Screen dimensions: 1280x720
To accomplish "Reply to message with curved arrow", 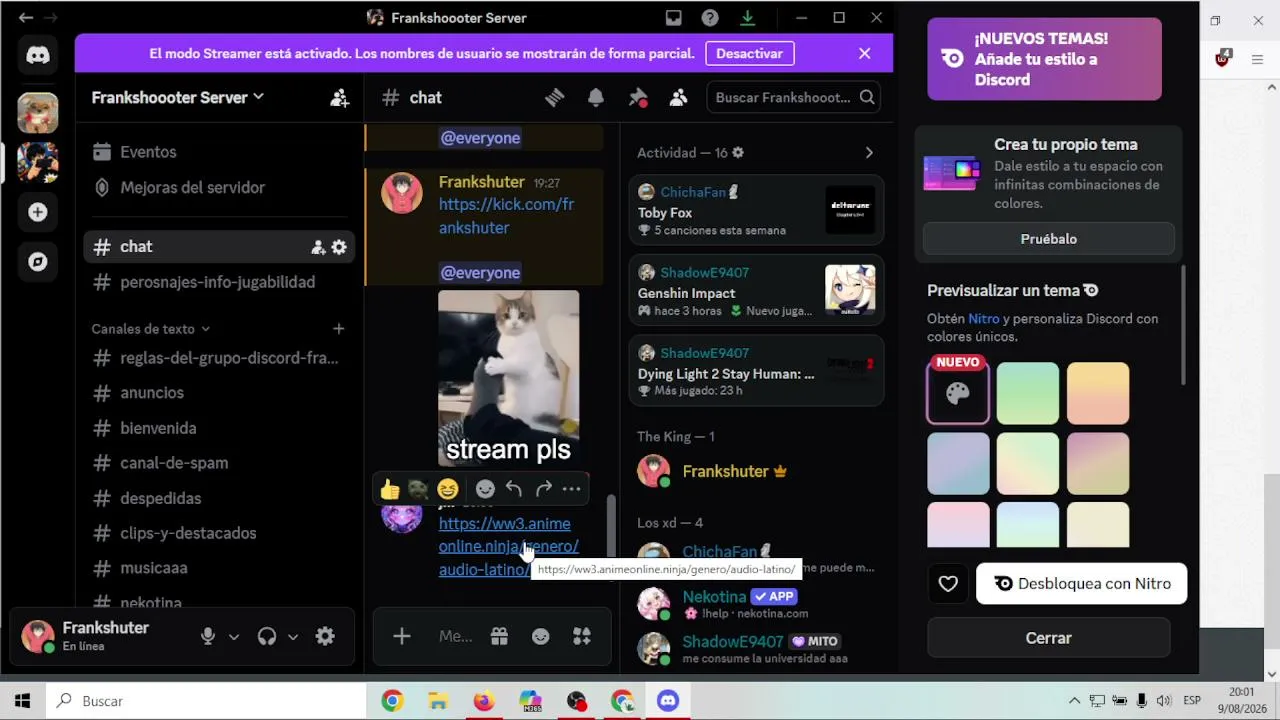I will point(514,489).
